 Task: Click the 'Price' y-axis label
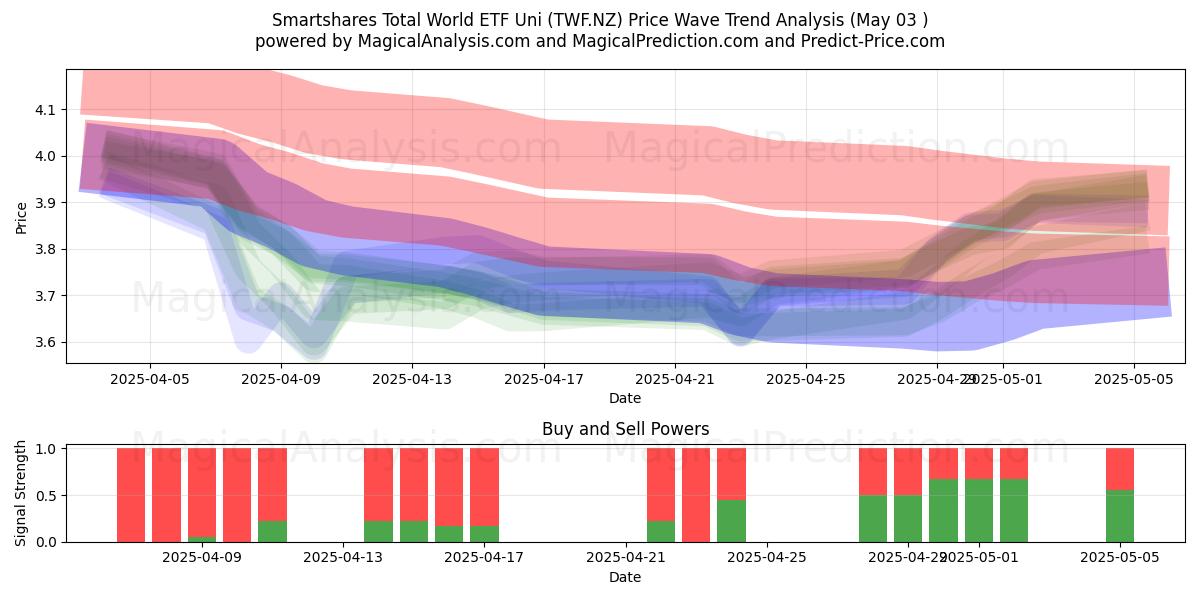(22, 216)
